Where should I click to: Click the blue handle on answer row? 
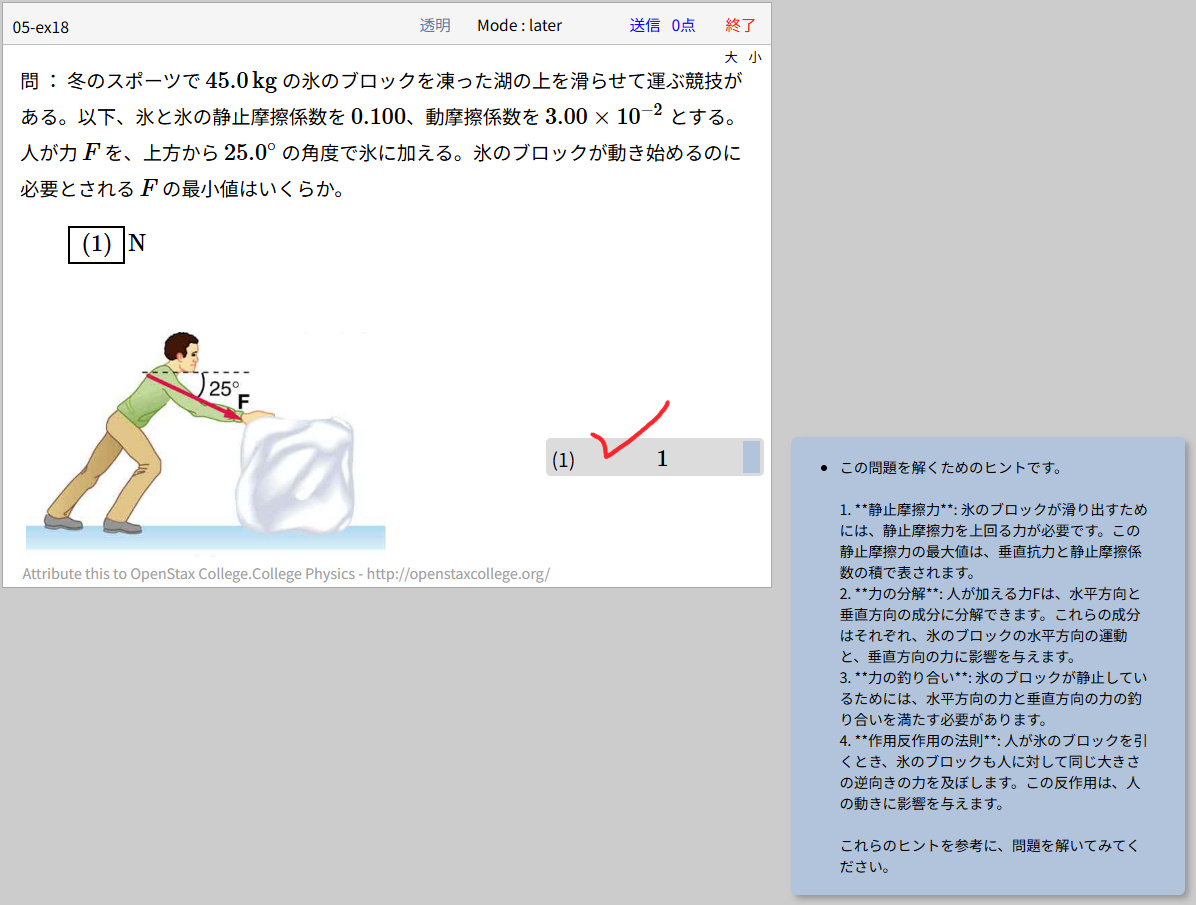click(x=751, y=457)
